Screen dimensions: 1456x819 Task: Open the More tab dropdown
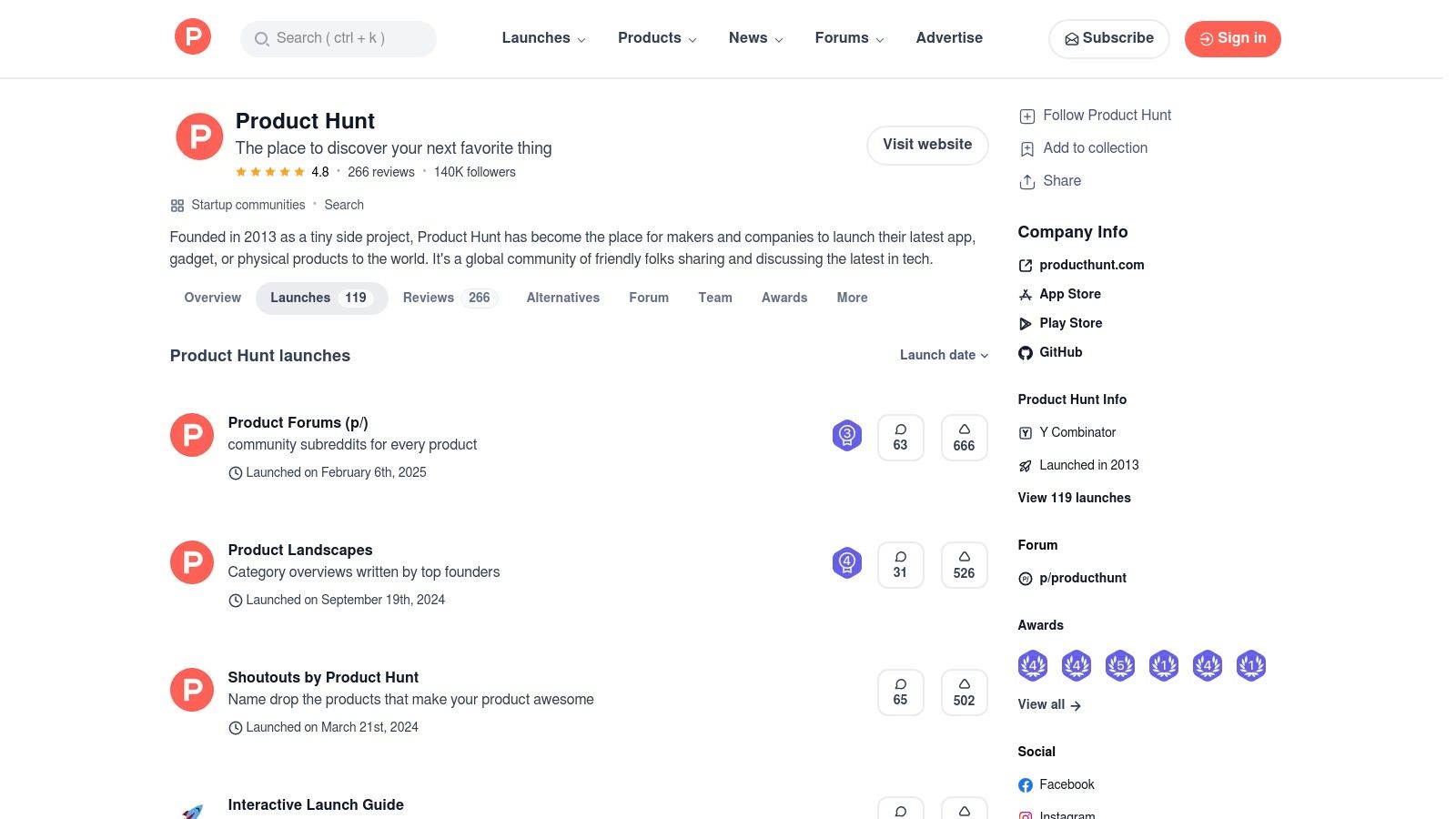coord(852,298)
